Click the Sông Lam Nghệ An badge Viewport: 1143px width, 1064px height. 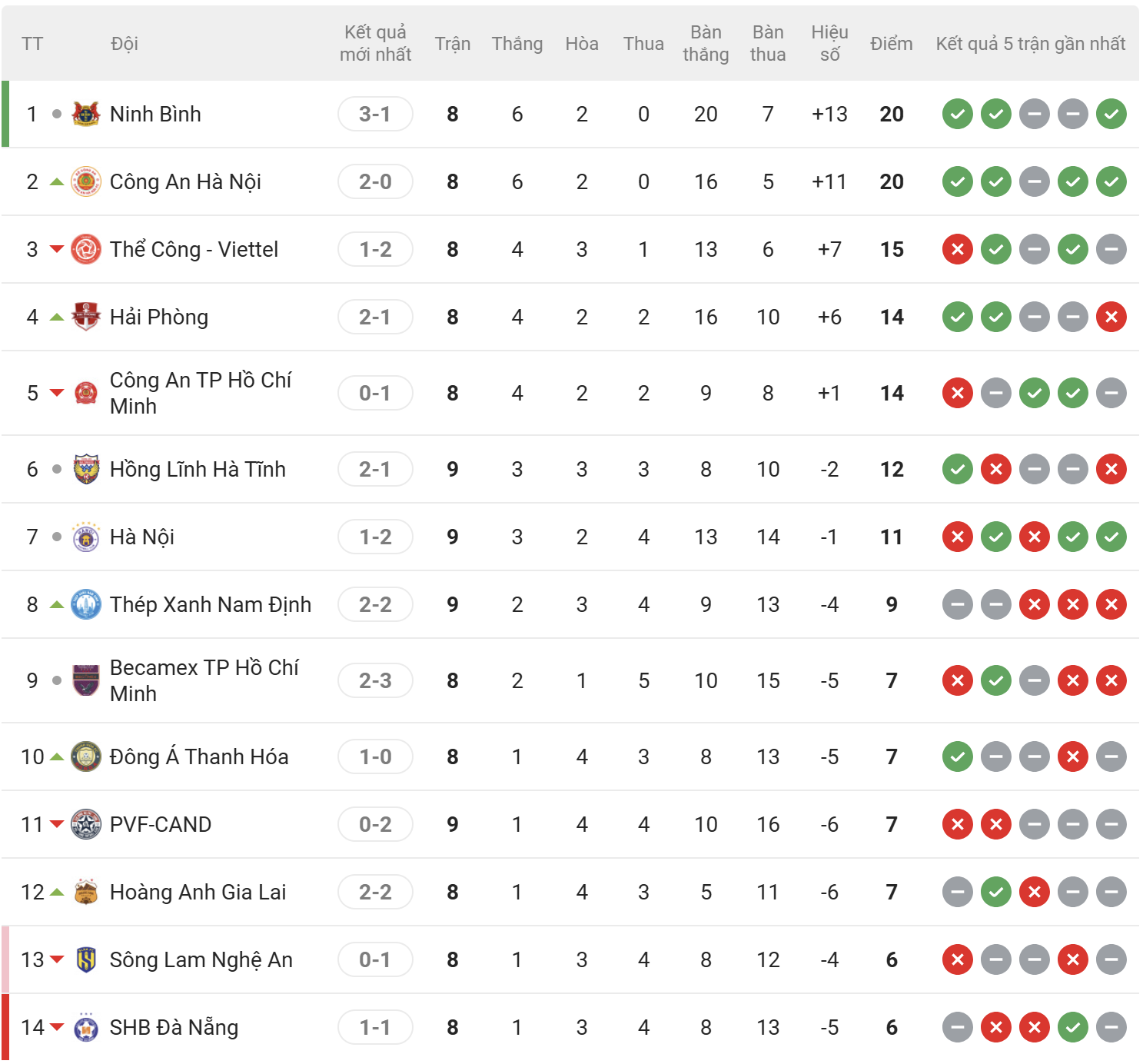[x=86, y=959]
